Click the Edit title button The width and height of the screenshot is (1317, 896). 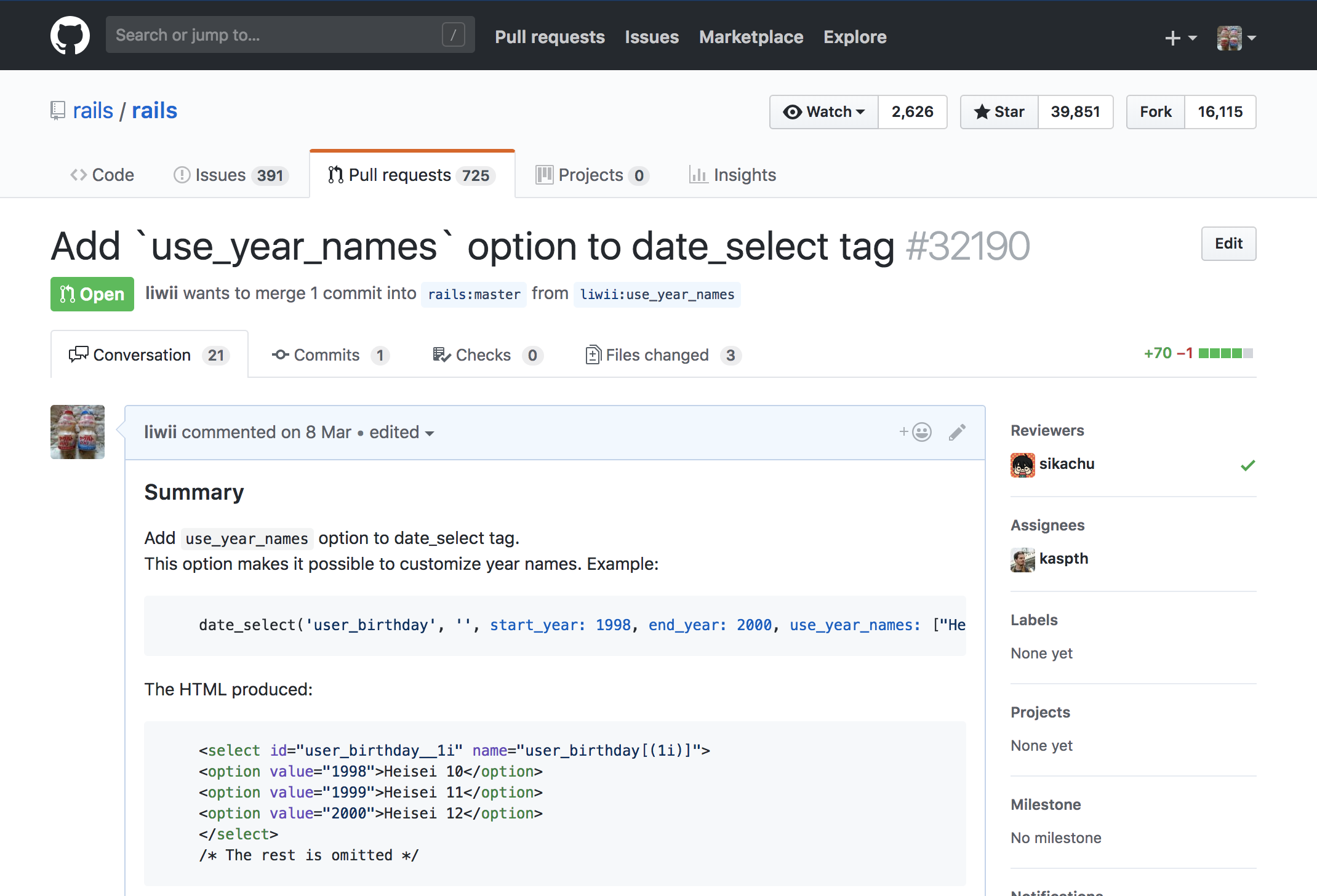point(1228,244)
